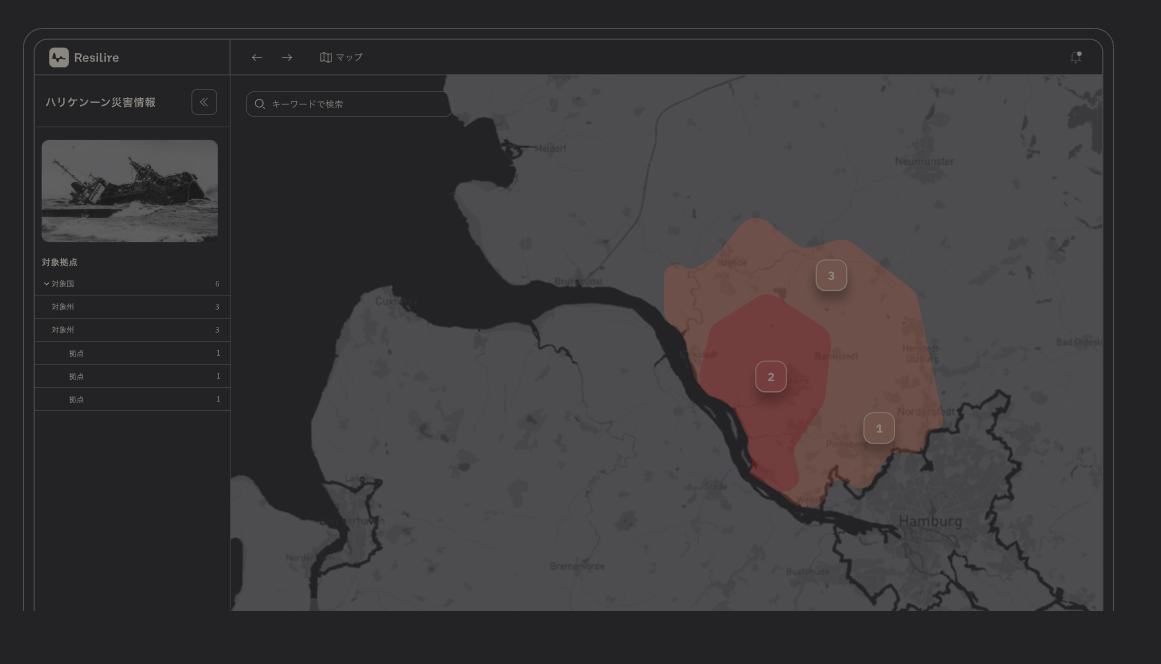Viewport: 1161px width, 664px height.
Task: Click the Resilire logo icon
Action: 59,58
